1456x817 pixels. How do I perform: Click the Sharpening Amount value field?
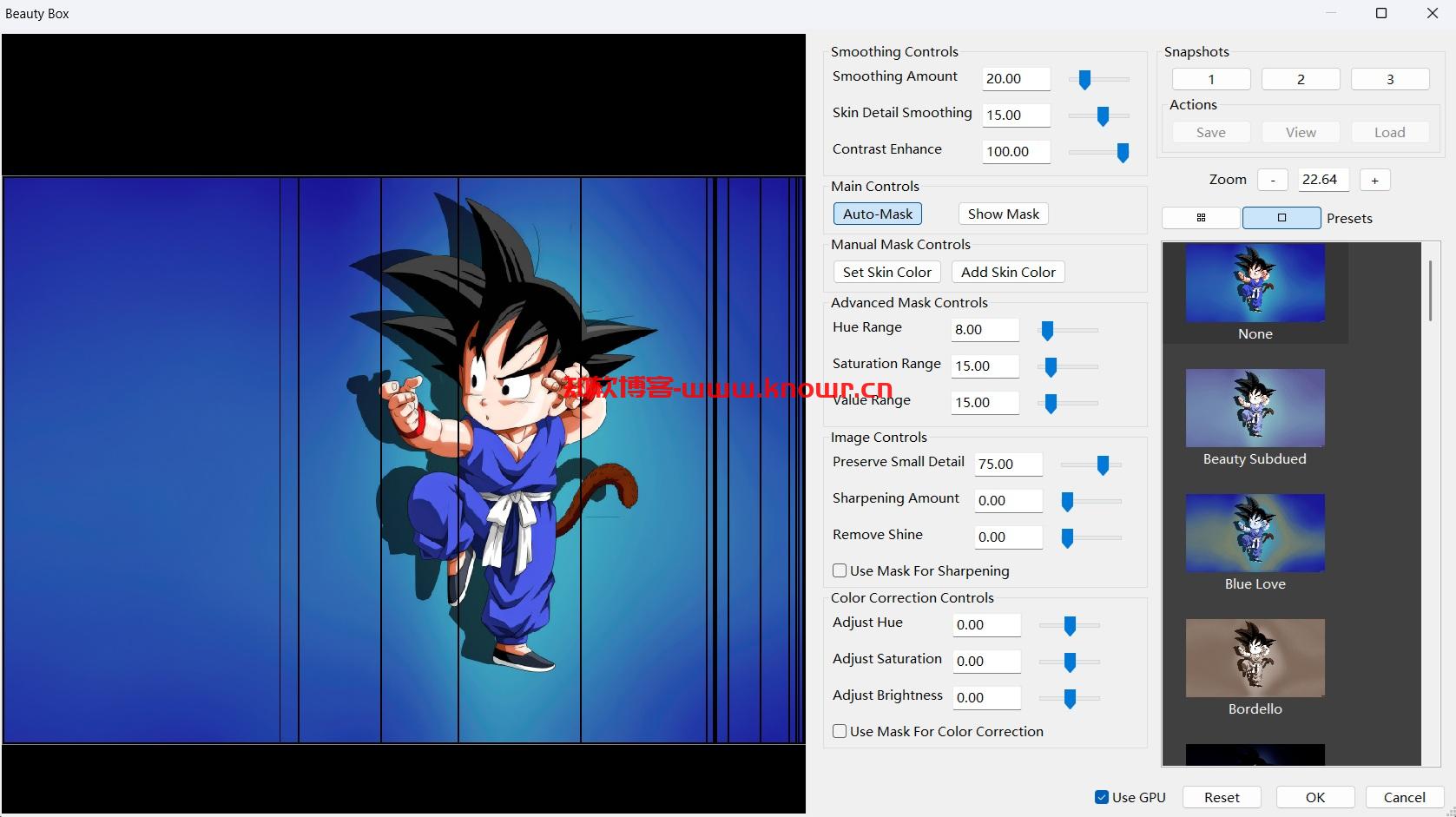click(x=1008, y=501)
